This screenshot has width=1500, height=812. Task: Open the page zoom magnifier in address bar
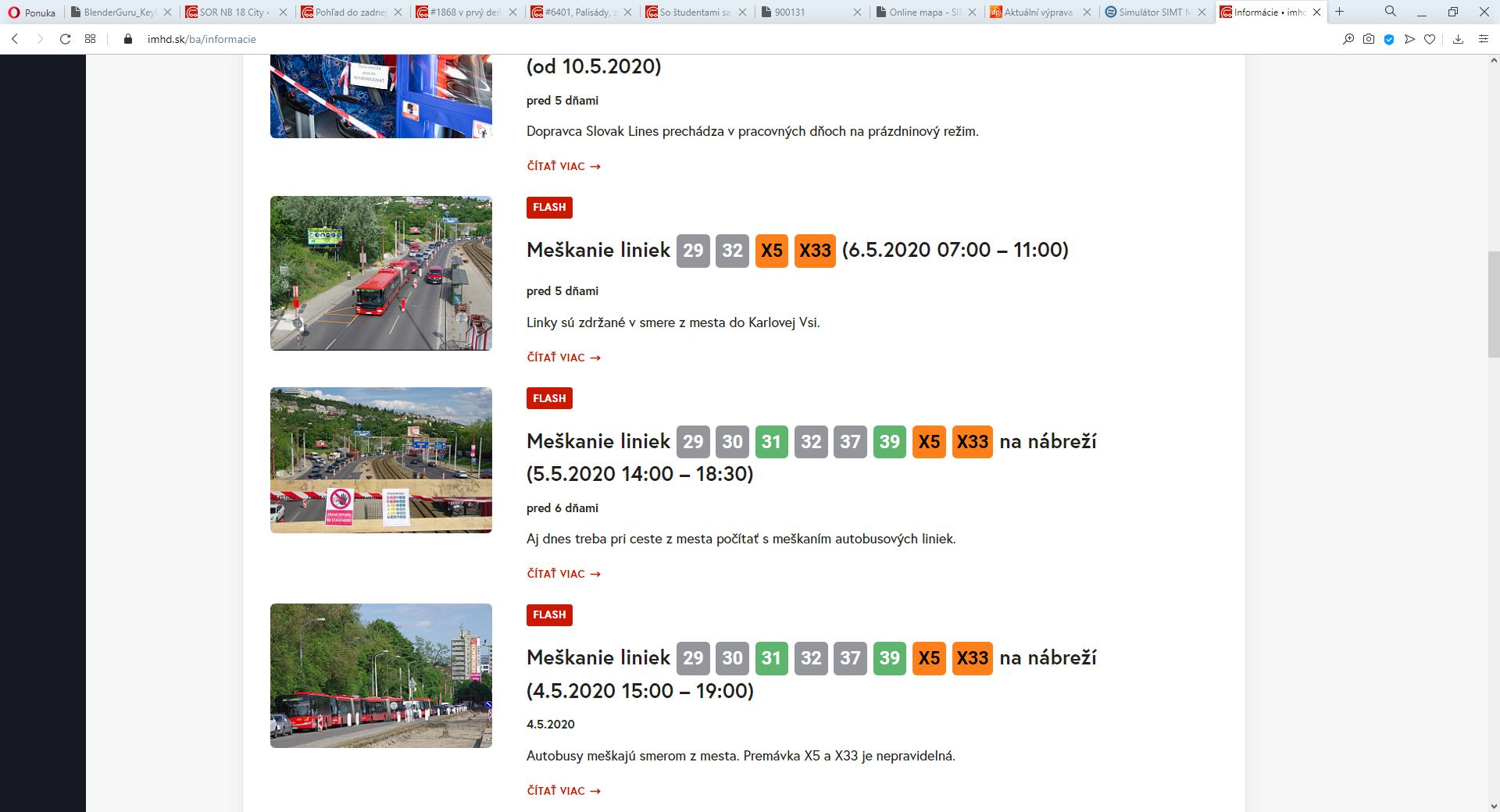1348,39
